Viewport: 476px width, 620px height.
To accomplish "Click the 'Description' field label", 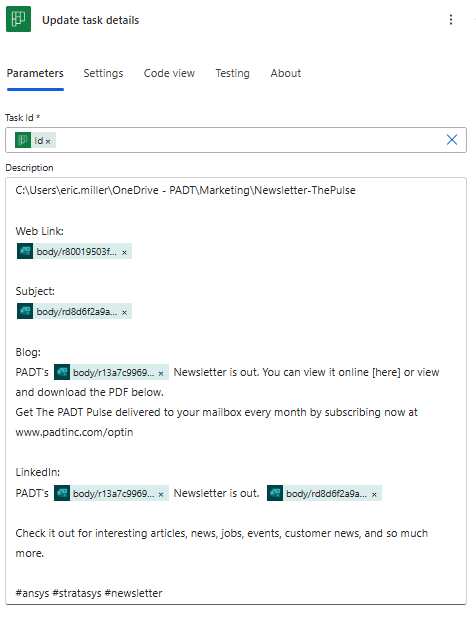I will point(29,168).
